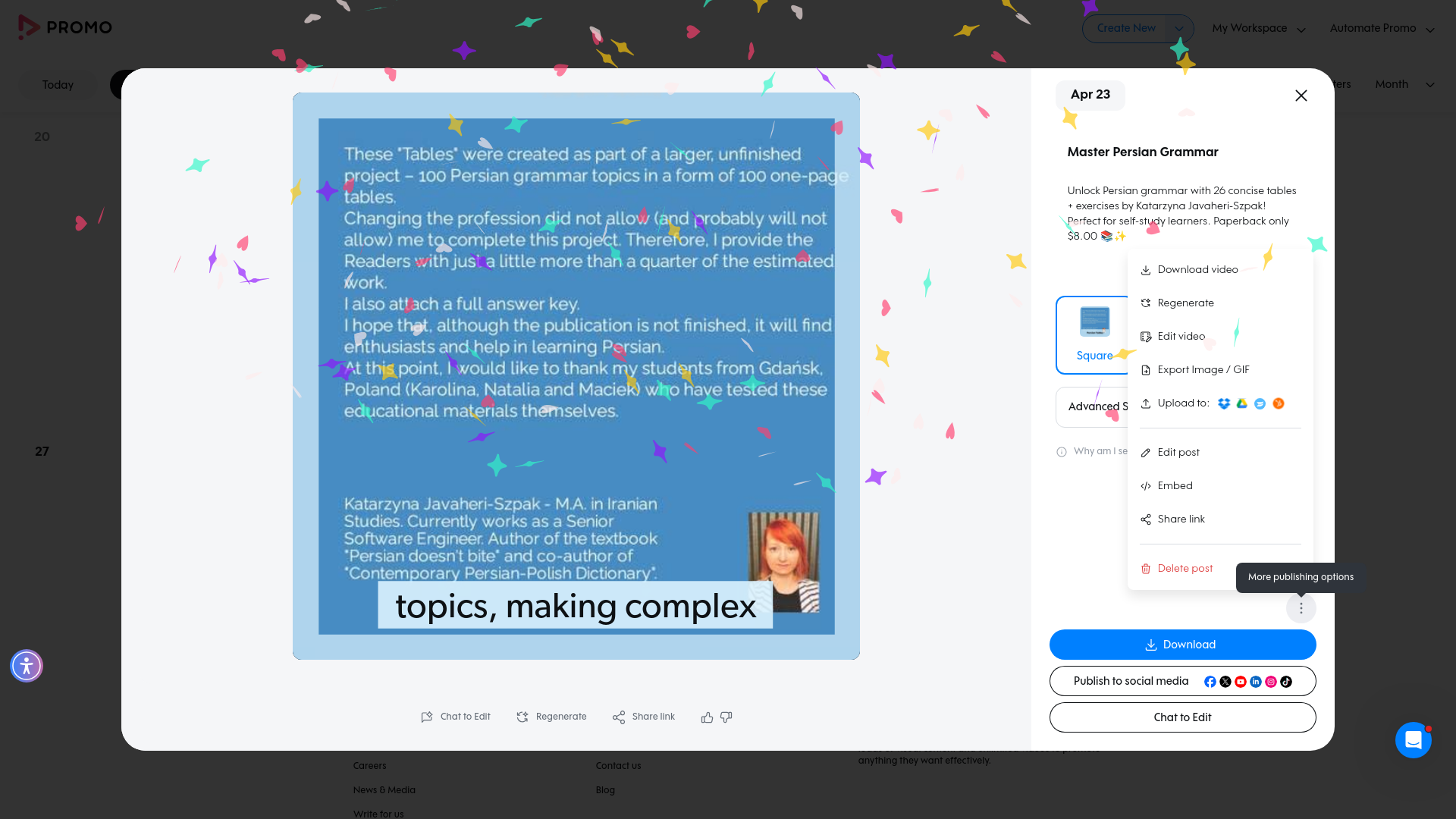Upload the video to Dropbox
This screenshot has width=1456, height=819.
click(x=1224, y=403)
